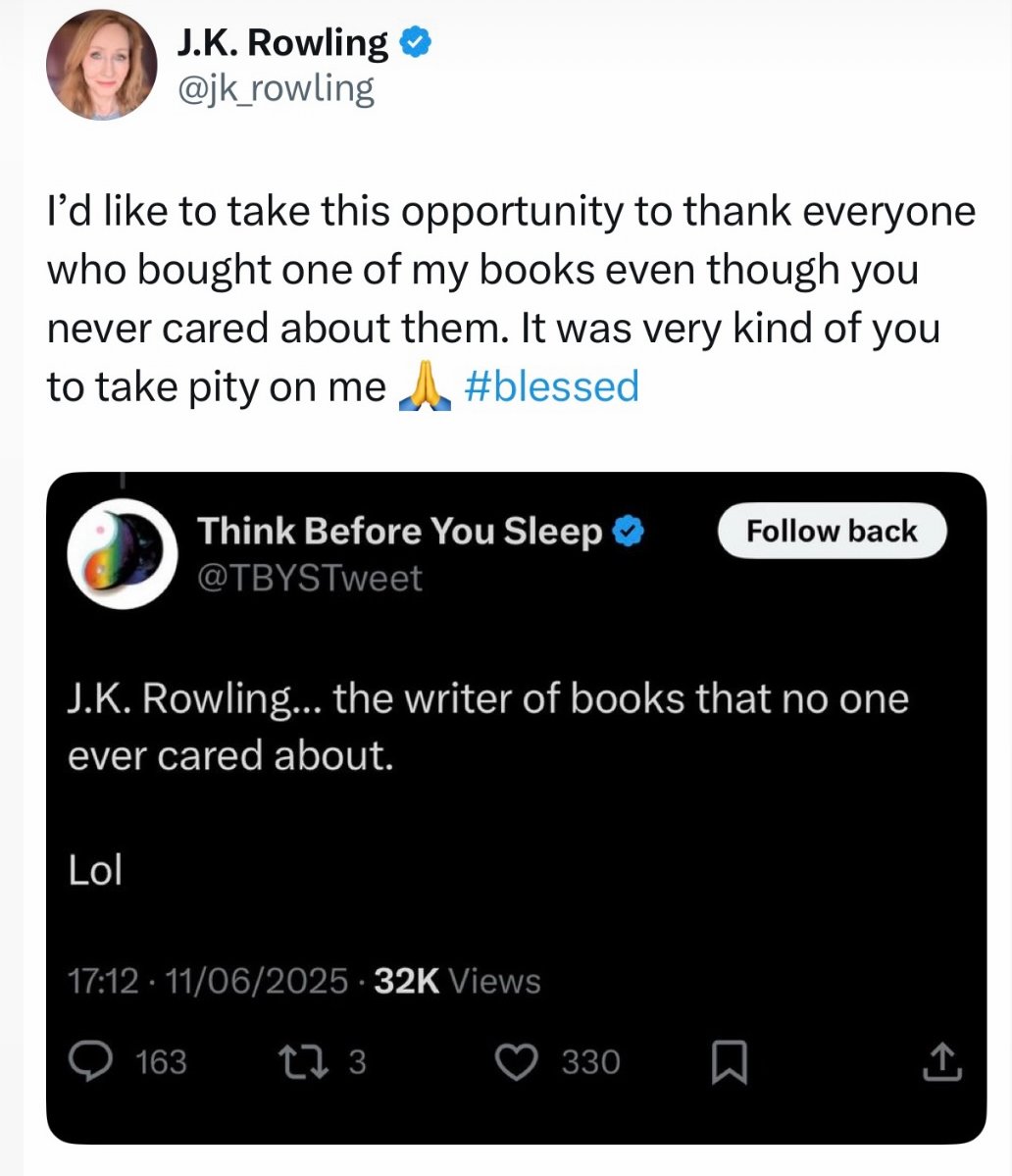Open the @jk_rowling handle
This screenshot has height=1176, width=1012.
275,88
